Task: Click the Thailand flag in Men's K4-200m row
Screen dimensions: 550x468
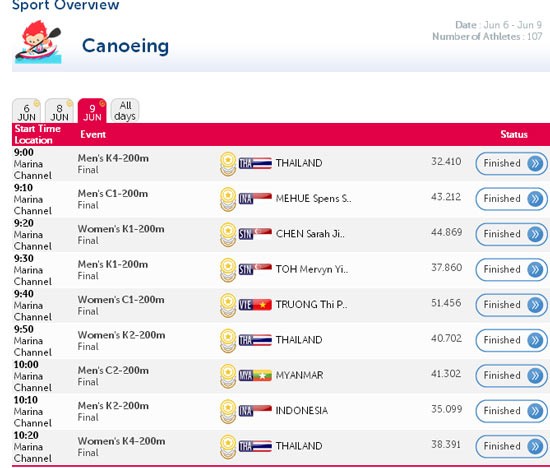Action: click(x=255, y=163)
